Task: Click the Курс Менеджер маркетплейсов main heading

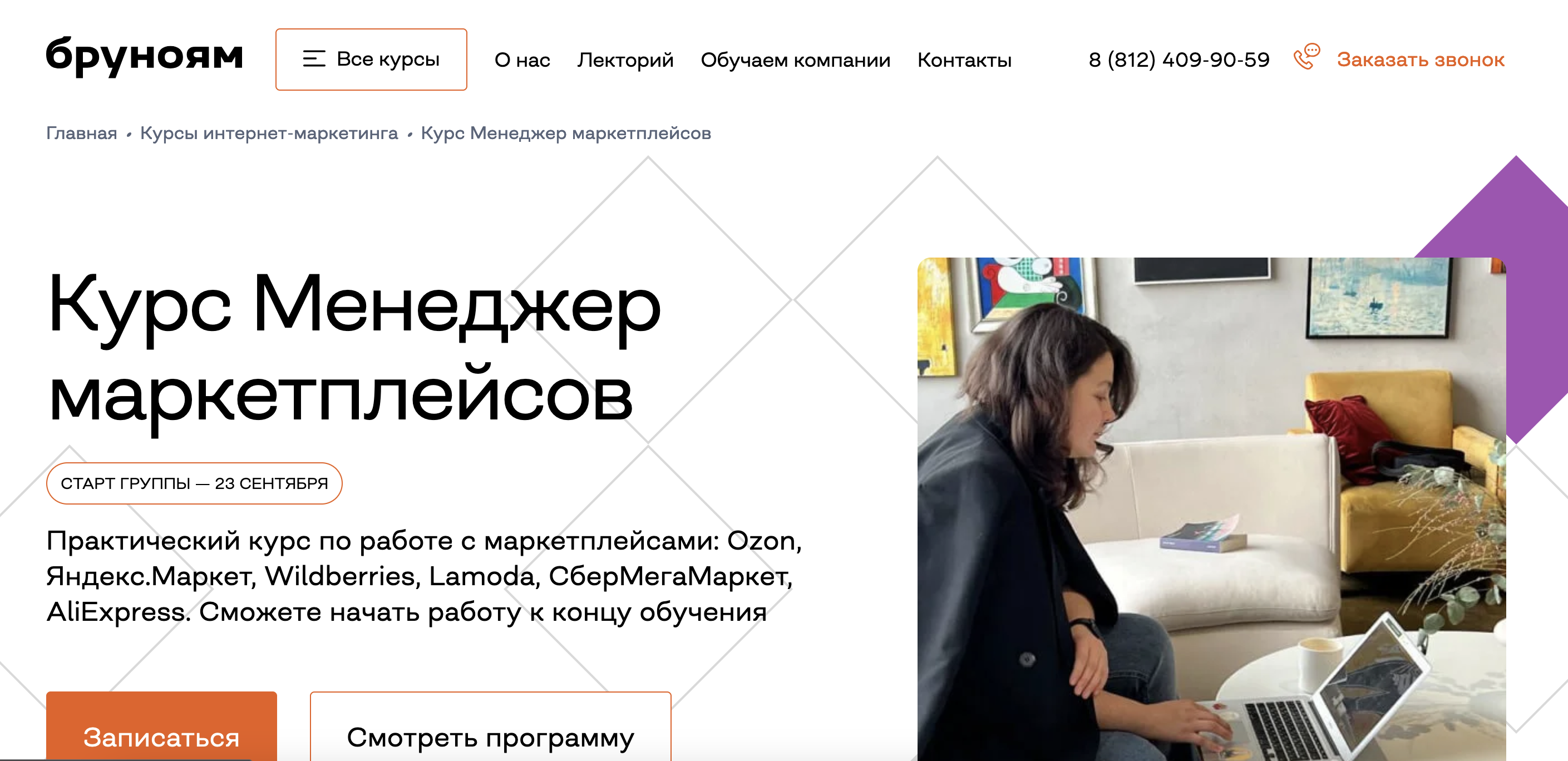Action: (355, 350)
